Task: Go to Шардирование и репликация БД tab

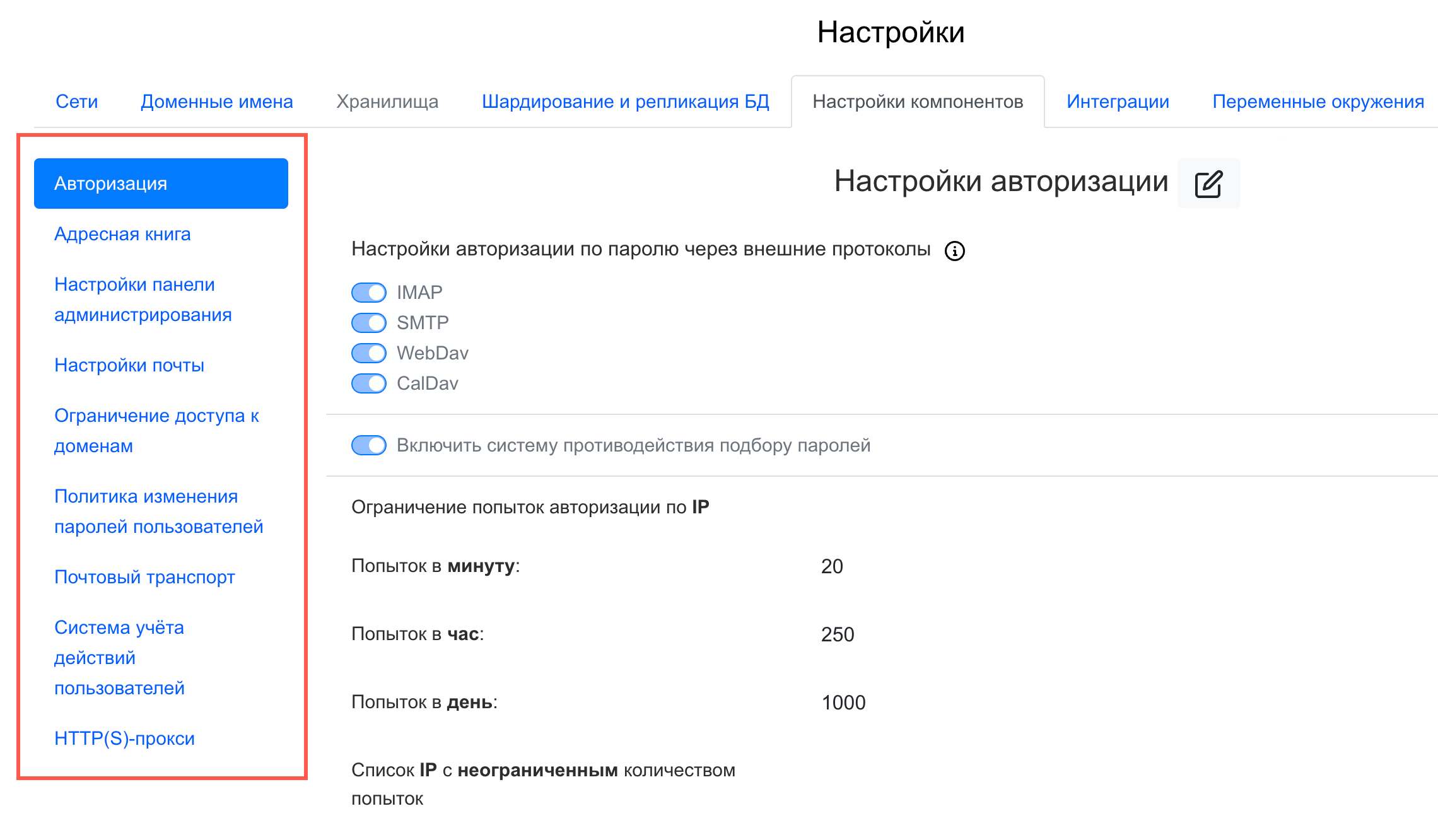Action: coord(625,102)
